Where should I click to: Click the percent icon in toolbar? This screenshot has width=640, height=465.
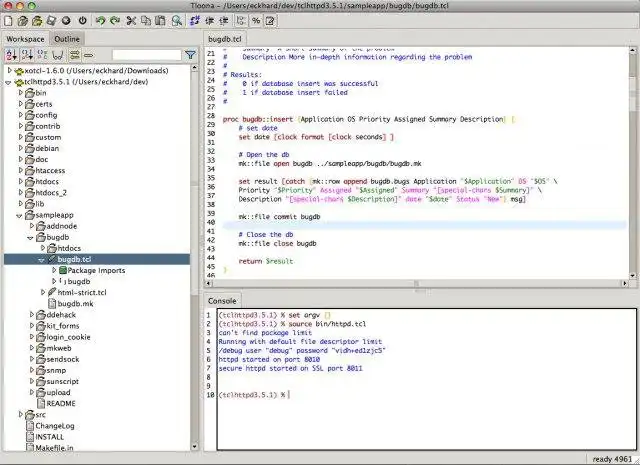(255, 20)
